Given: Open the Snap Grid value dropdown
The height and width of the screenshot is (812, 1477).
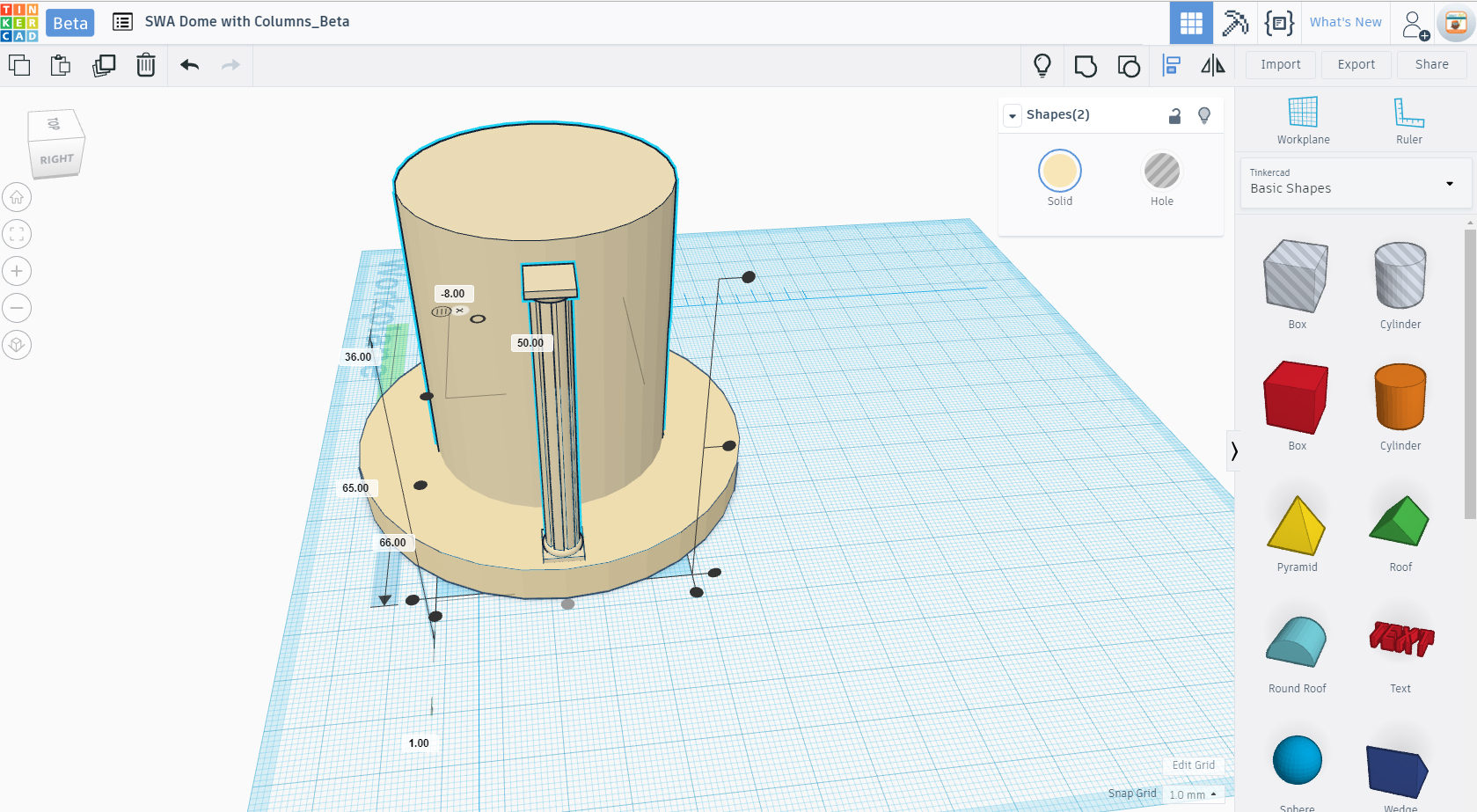Looking at the screenshot, I should tap(1193, 794).
